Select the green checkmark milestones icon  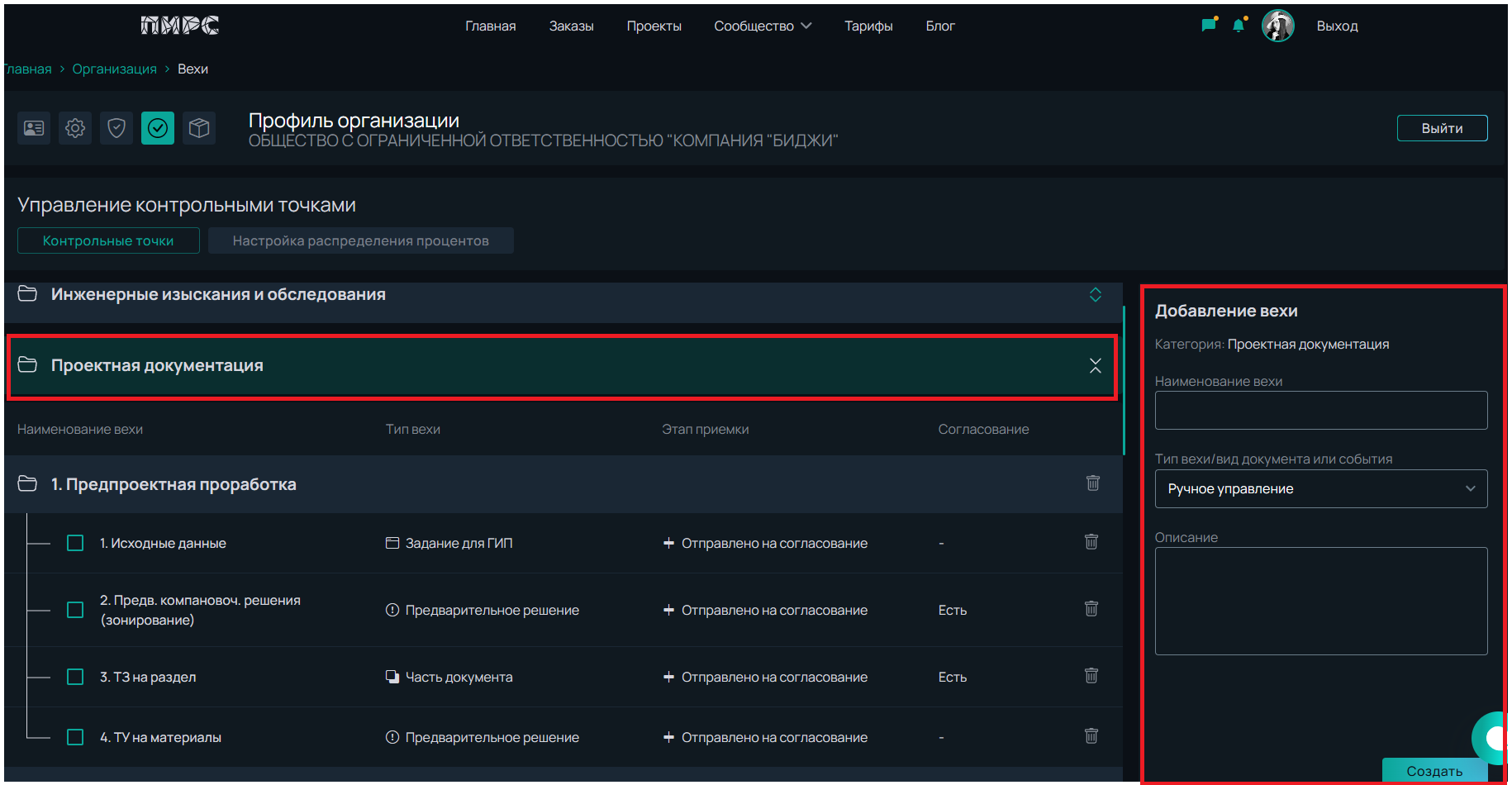tap(158, 128)
